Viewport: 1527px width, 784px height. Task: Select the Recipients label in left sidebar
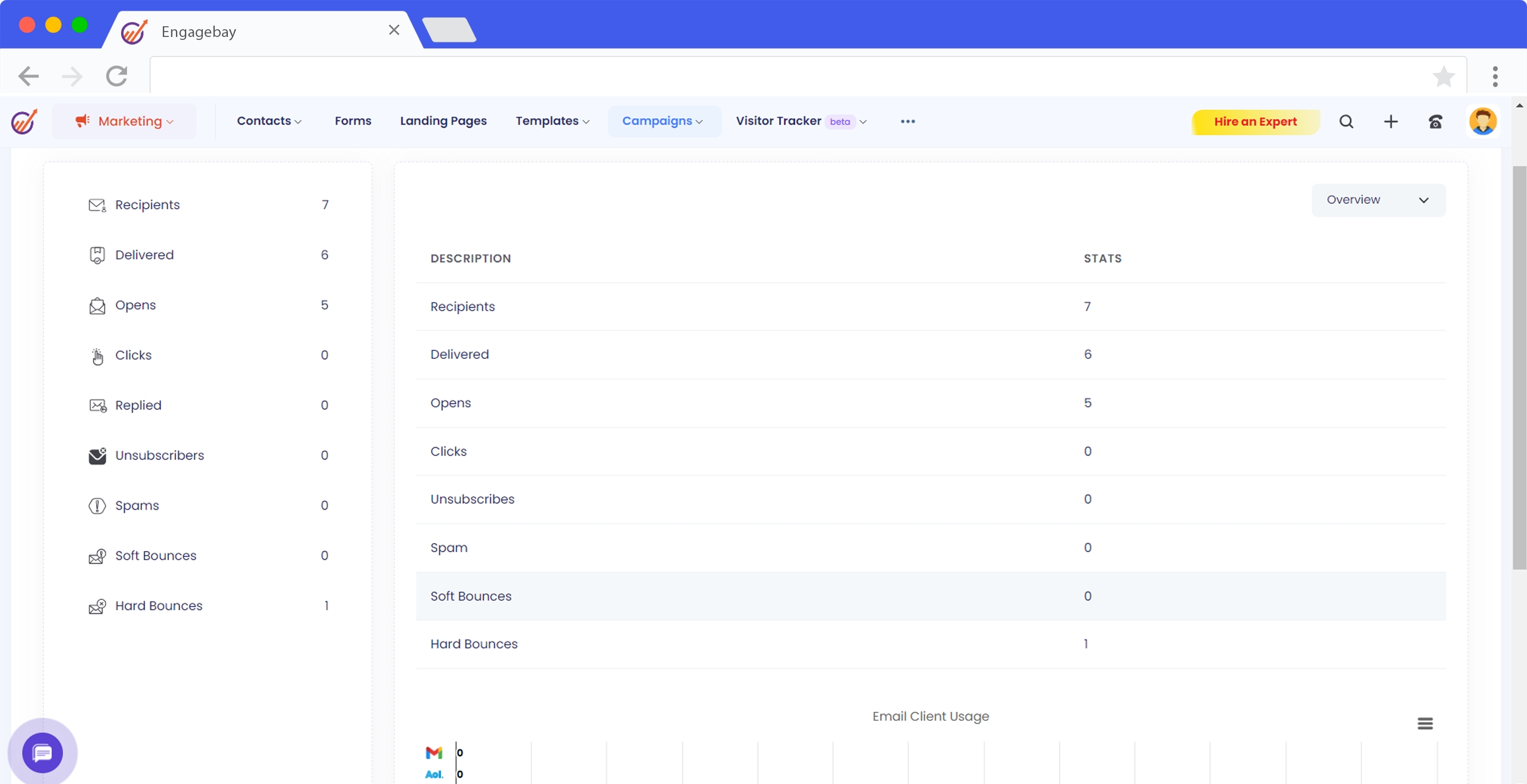(x=147, y=205)
